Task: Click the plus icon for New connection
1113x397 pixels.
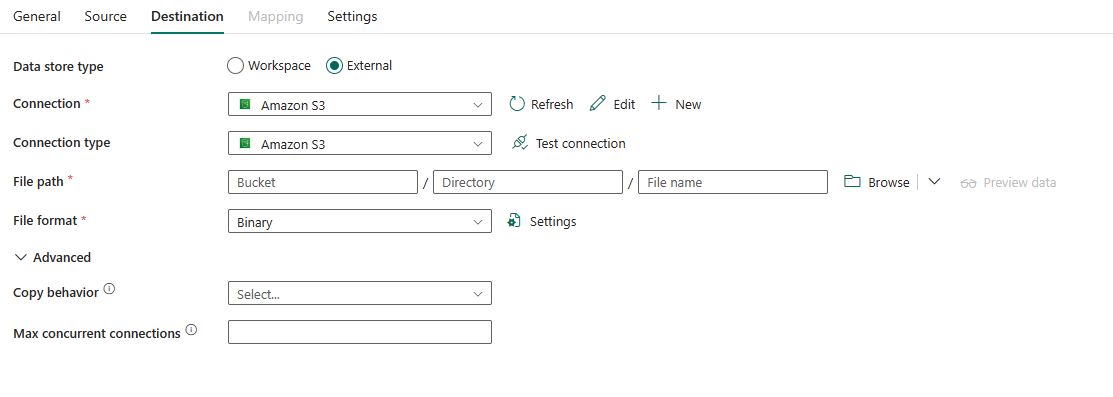Action: [x=659, y=104]
